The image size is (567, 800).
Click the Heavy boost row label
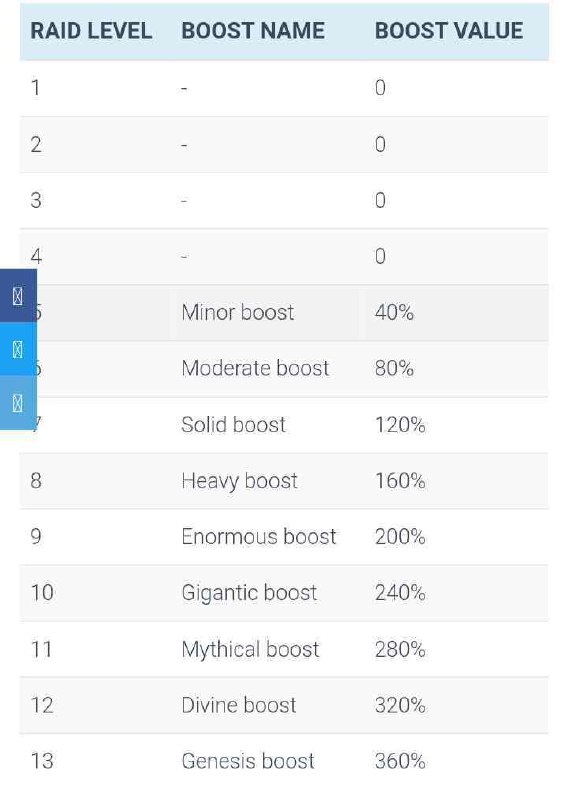(x=239, y=481)
